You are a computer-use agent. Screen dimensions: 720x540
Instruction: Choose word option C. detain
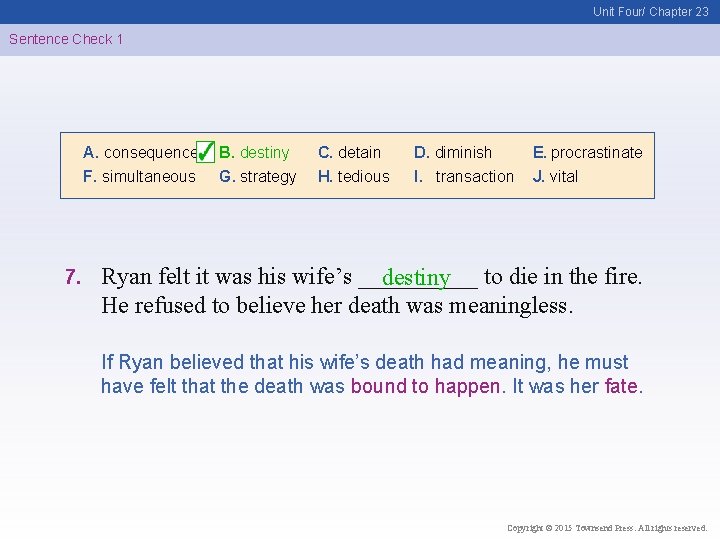[349, 152]
